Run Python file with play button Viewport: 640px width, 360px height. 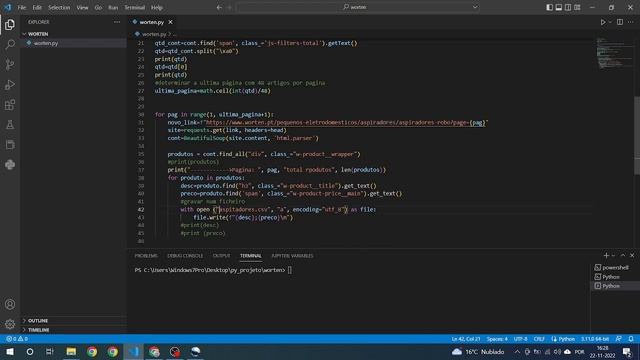[602, 22]
